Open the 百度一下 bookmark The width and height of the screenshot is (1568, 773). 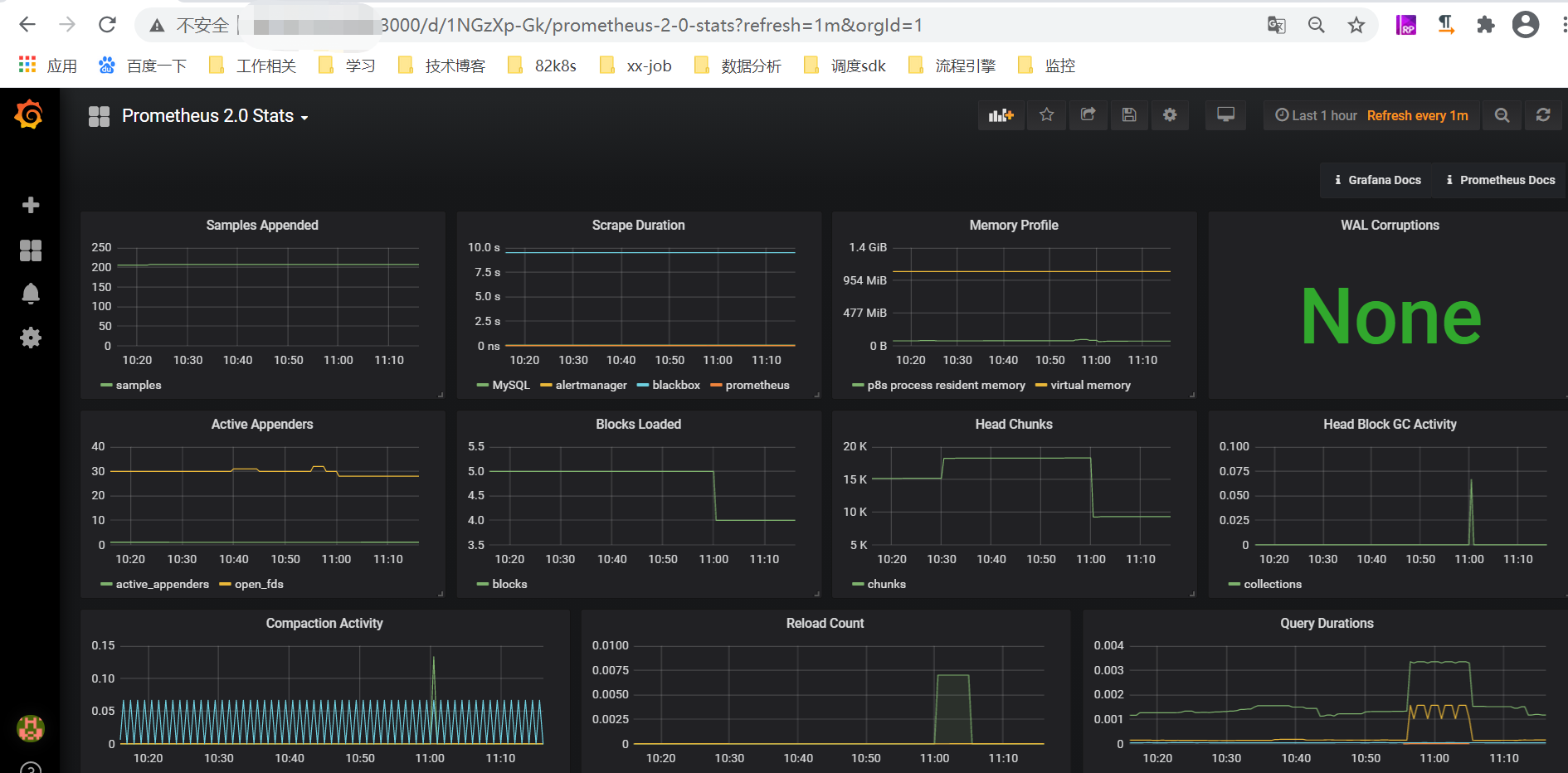143,66
